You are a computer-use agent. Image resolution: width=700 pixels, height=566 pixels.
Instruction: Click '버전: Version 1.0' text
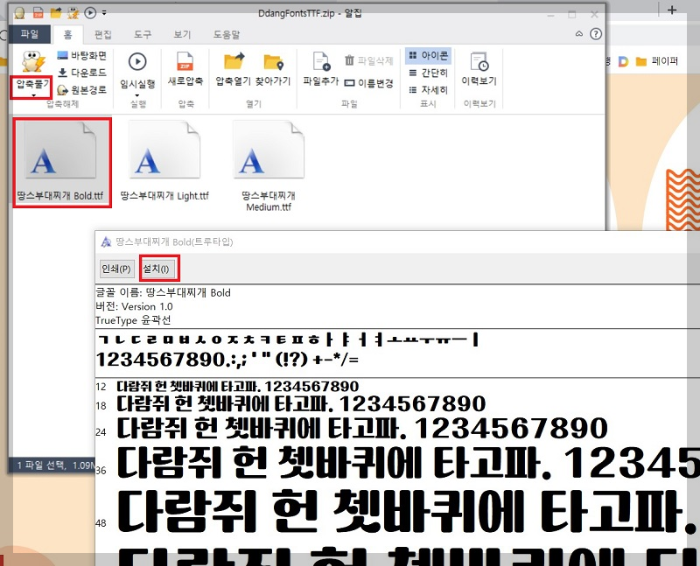pyautogui.click(x=134, y=307)
